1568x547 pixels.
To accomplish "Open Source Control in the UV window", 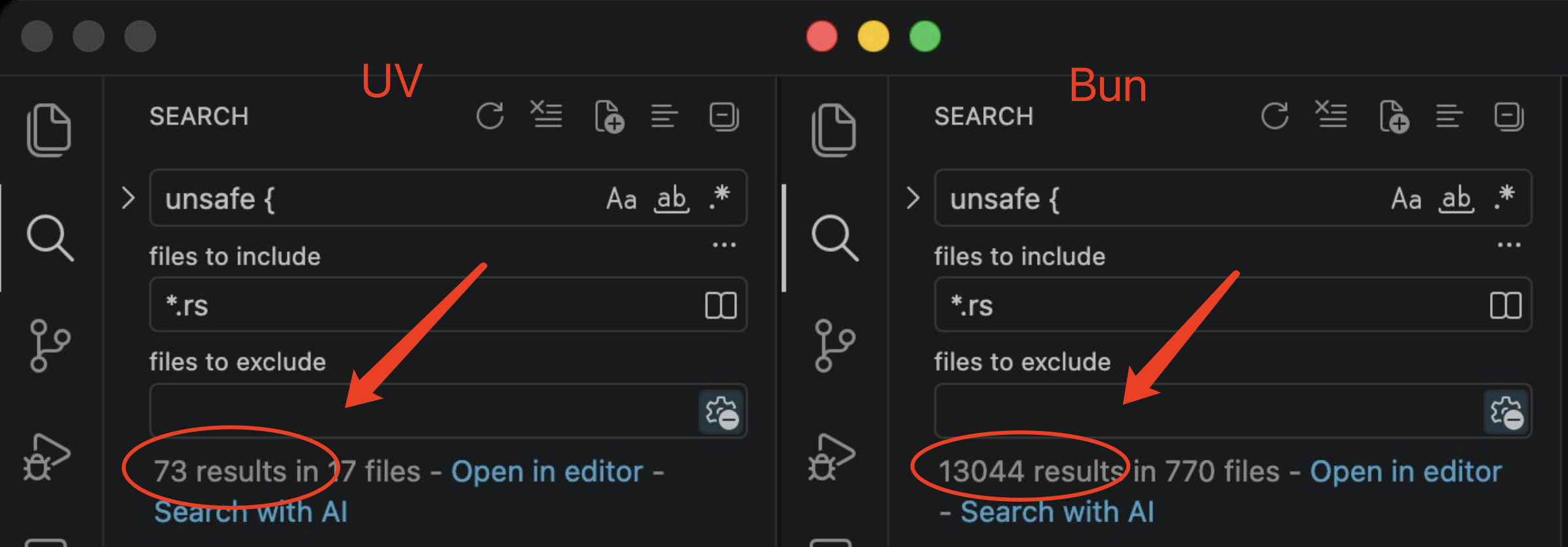I will (50, 346).
